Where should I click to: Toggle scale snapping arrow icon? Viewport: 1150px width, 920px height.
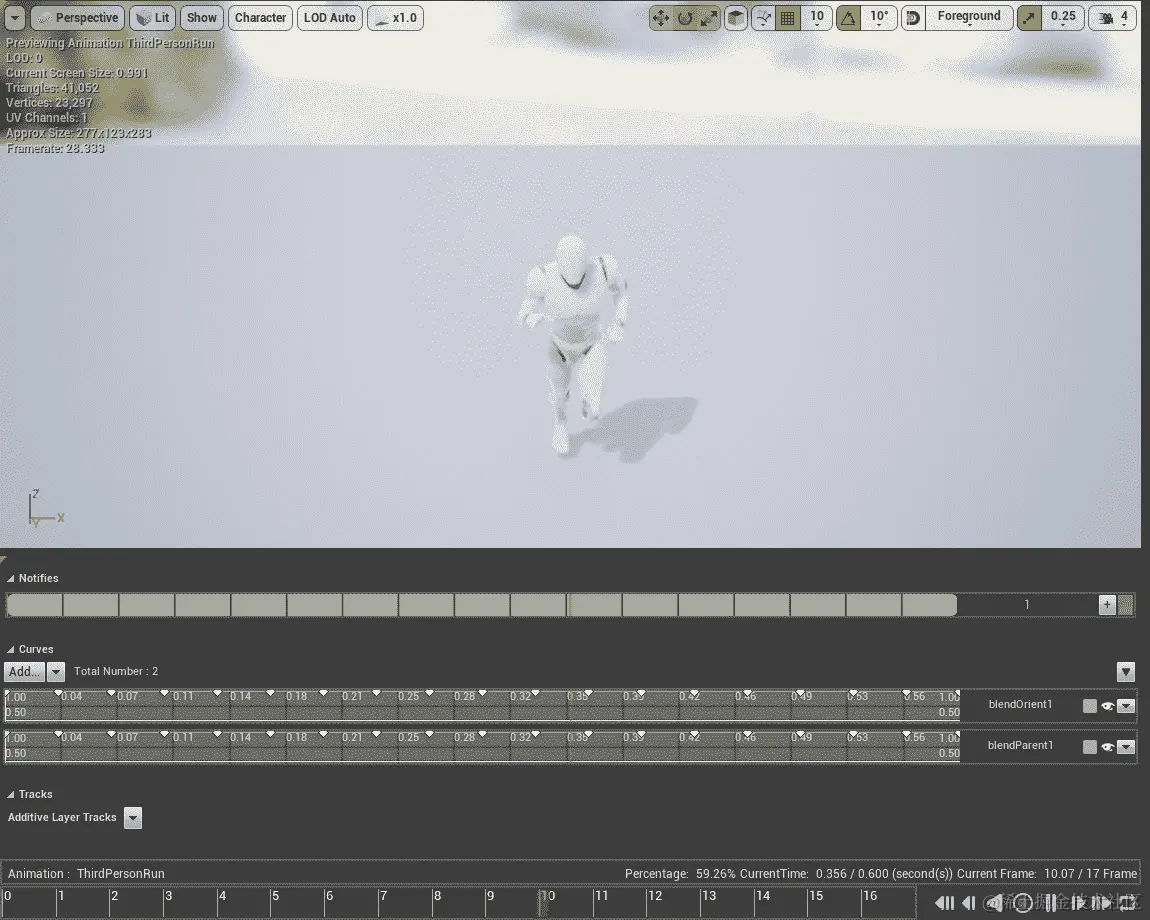[x=1029, y=18]
